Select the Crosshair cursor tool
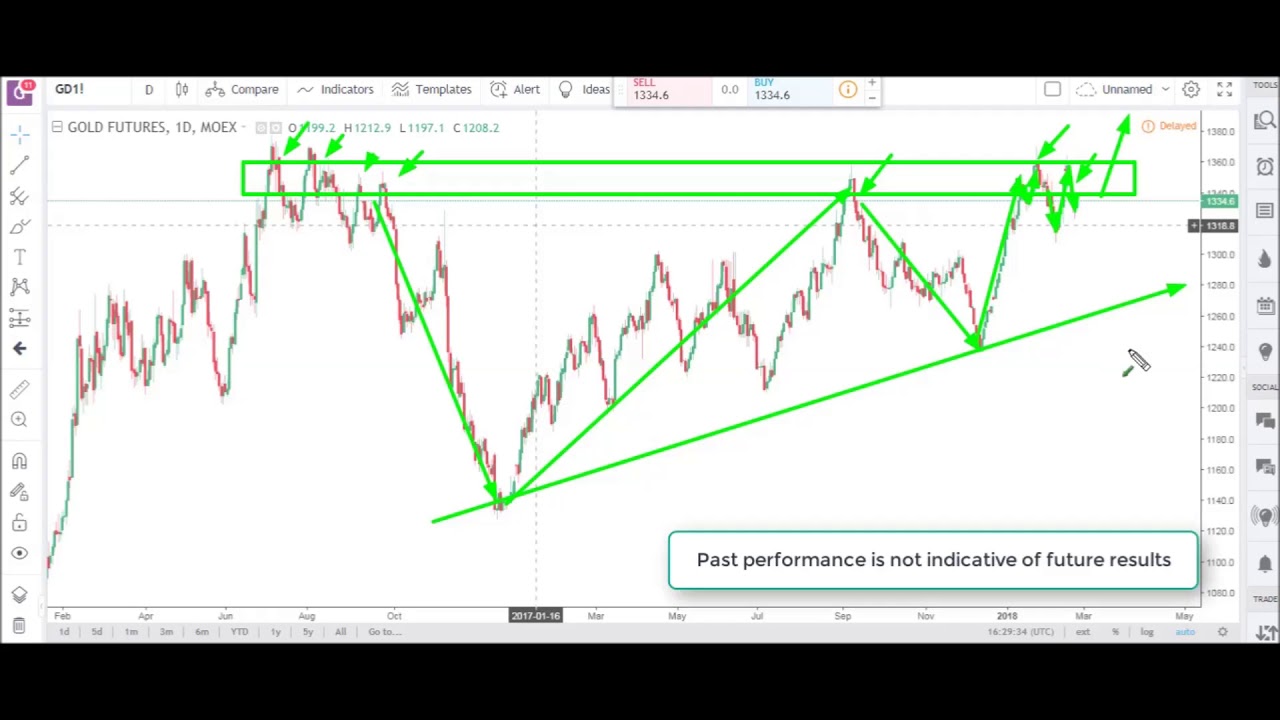1280x720 pixels. tap(19, 134)
